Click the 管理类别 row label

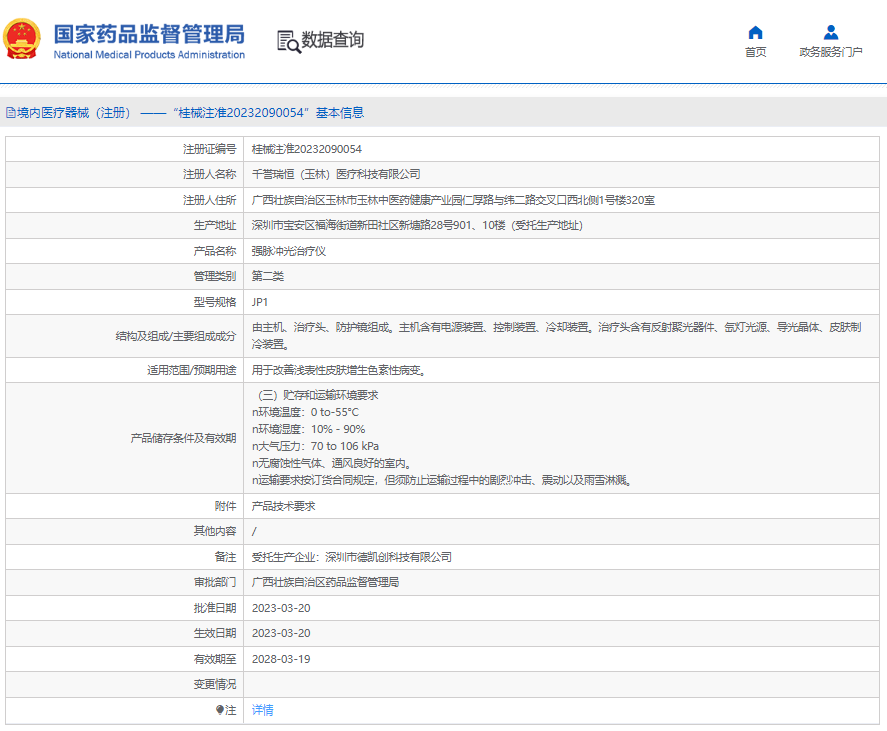(x=215, y=276)
